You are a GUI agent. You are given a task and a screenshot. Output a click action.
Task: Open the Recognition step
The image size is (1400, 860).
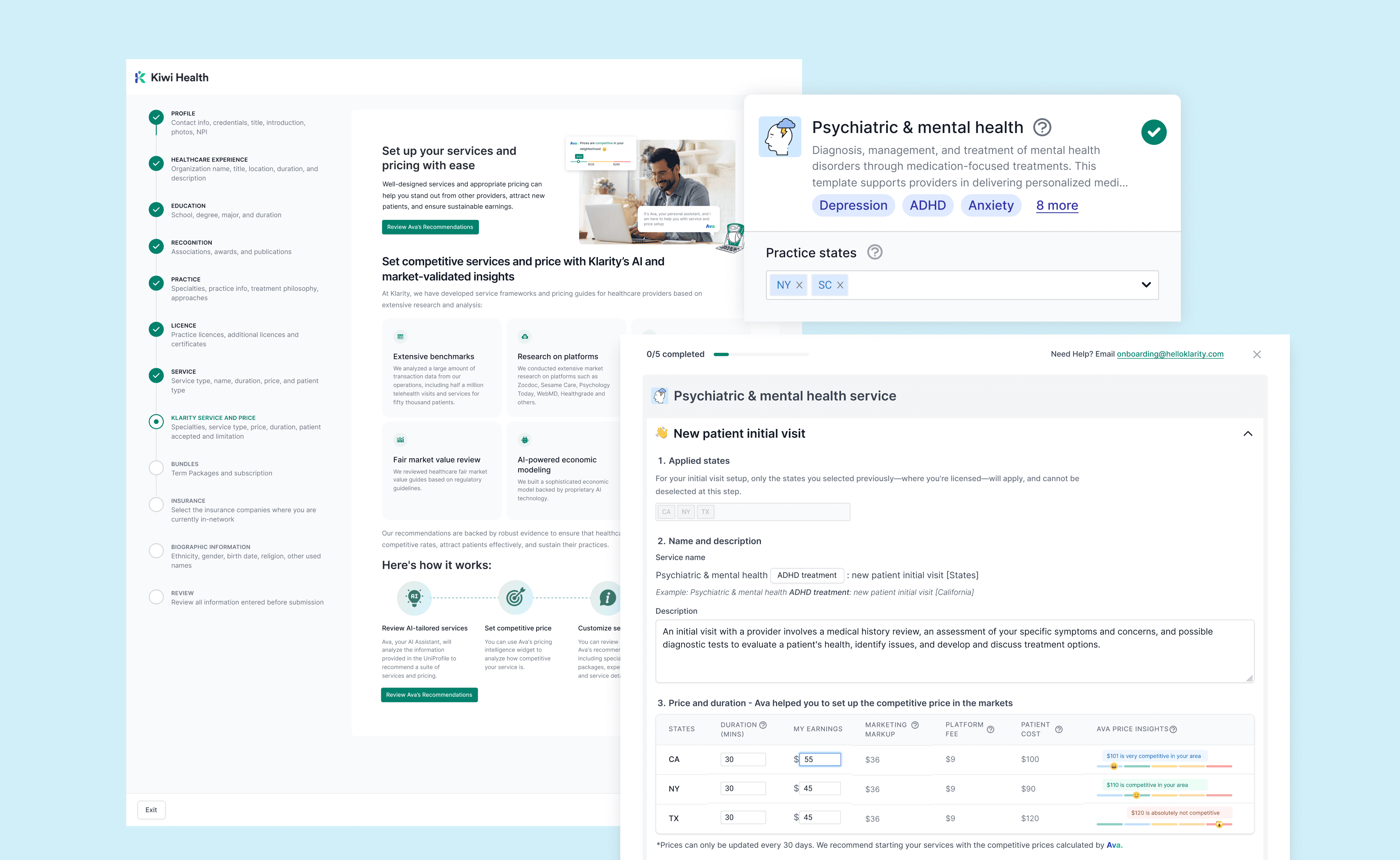click(231, 247)
